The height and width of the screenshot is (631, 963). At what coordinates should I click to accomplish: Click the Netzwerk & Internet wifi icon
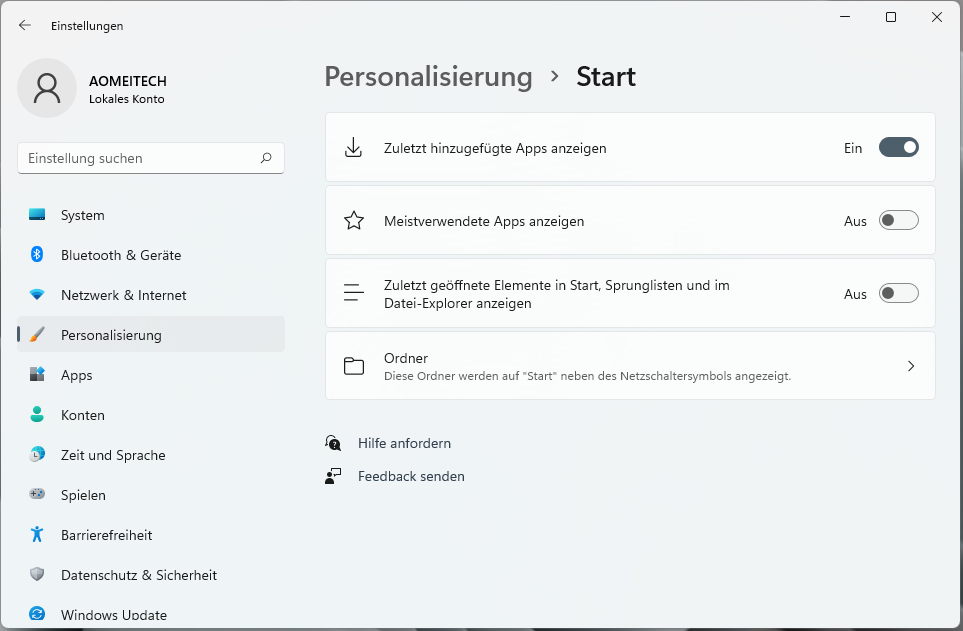click(37, 295)
